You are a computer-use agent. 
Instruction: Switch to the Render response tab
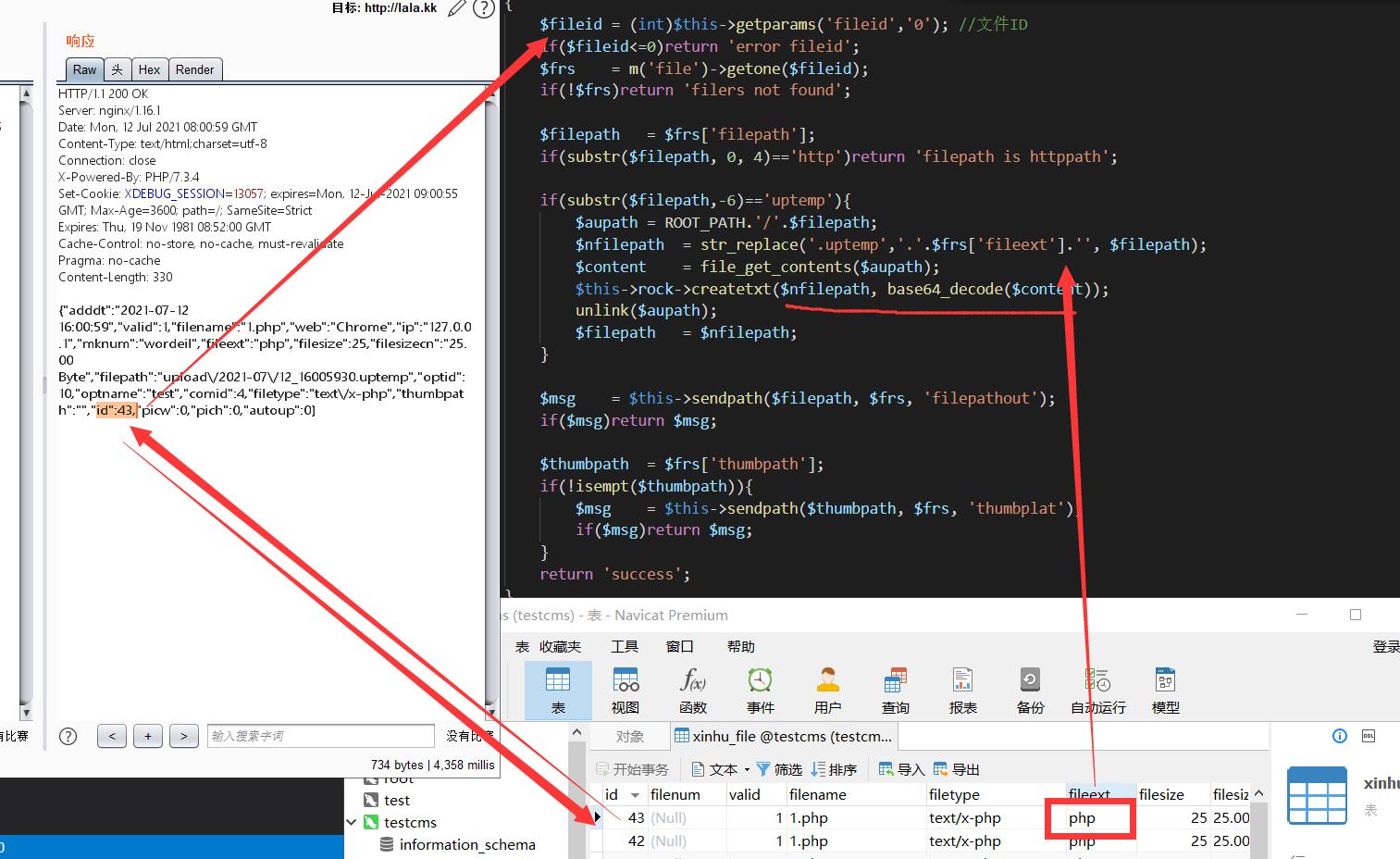click(x=194, y=69)
